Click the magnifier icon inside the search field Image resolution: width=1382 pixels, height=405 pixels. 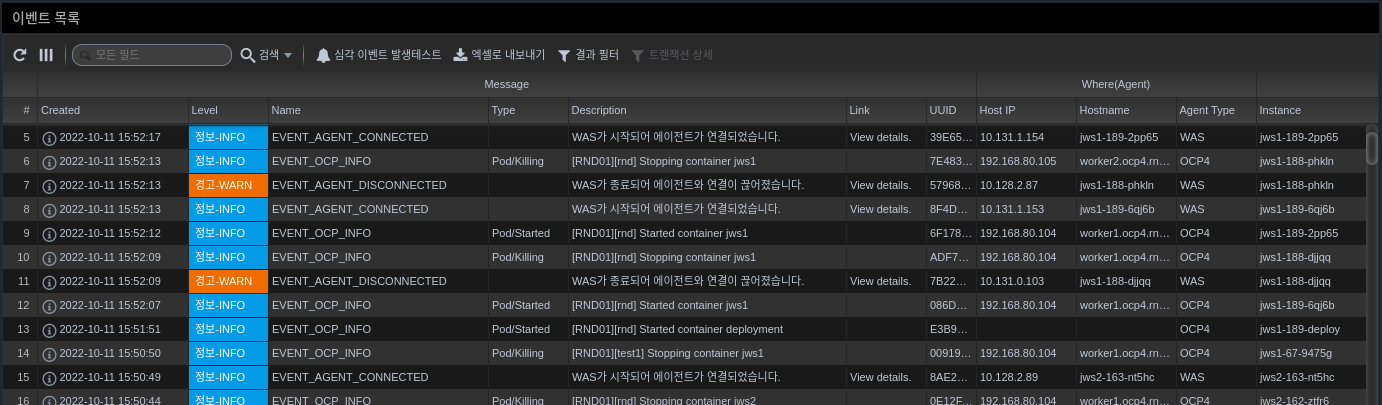pos(84,55)
